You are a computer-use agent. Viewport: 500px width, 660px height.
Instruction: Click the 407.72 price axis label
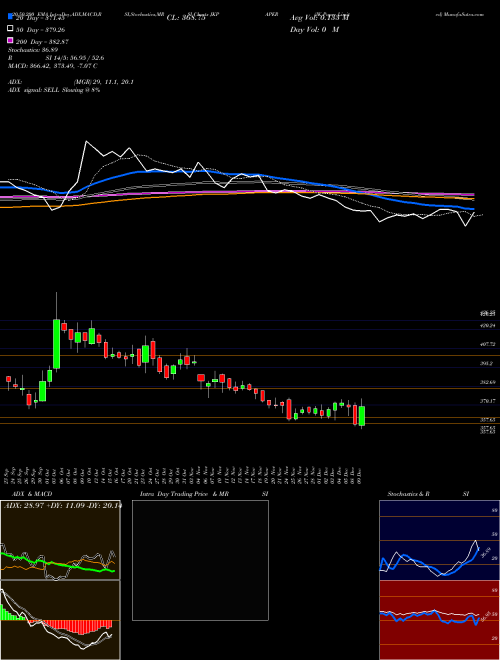[487, 344]
